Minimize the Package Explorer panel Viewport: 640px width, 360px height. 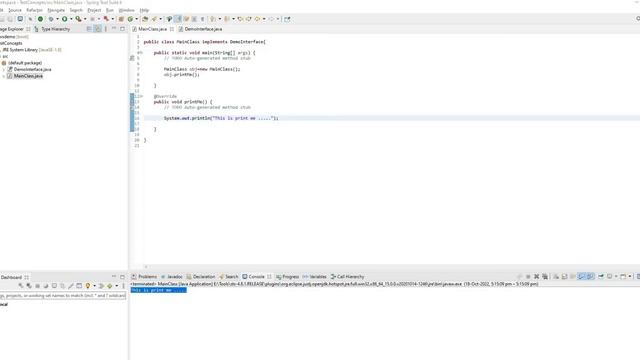114,29
